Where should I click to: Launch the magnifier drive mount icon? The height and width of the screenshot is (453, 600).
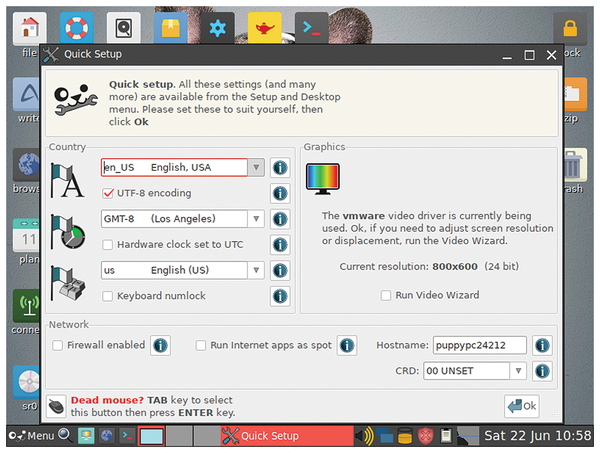click(x=124, y=28)
